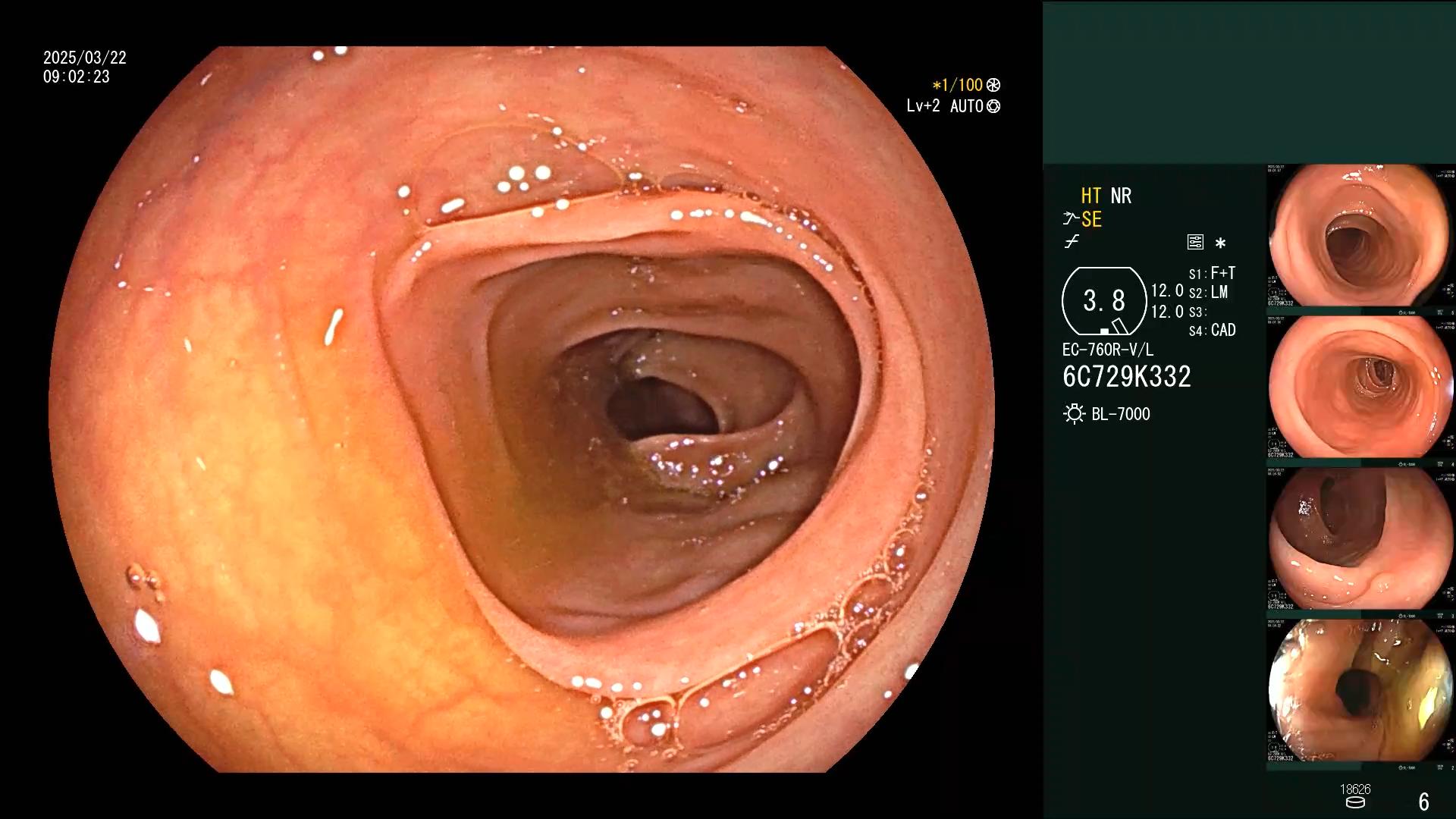Click the shutter speed icon after 1/100
The height and width of the screenshot is (819, 1456).
993,85
